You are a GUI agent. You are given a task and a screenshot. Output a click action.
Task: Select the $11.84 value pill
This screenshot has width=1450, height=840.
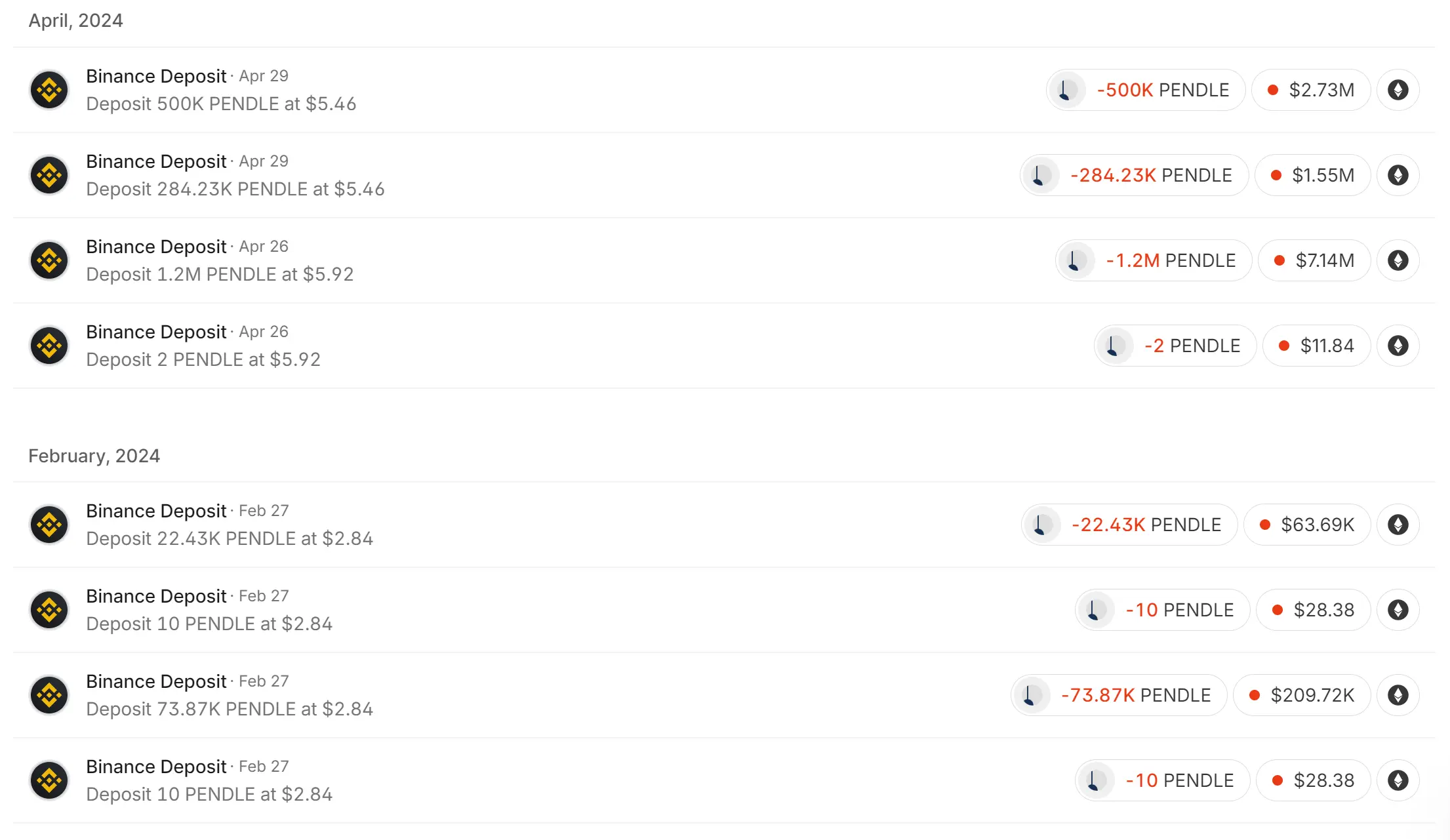click(1316, 346)
